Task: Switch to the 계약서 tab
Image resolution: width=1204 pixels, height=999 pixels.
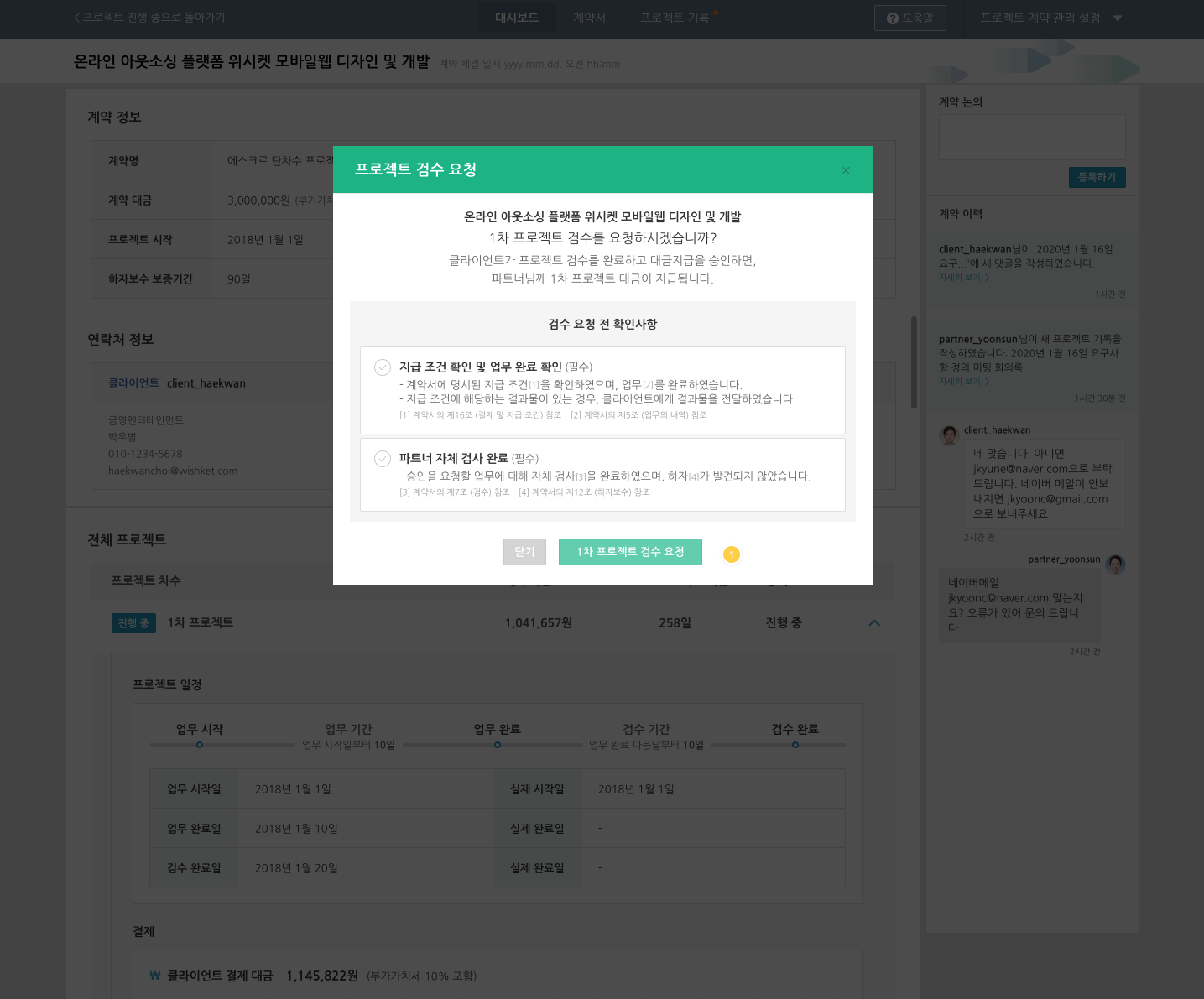Action: click(x=589, y=18)
